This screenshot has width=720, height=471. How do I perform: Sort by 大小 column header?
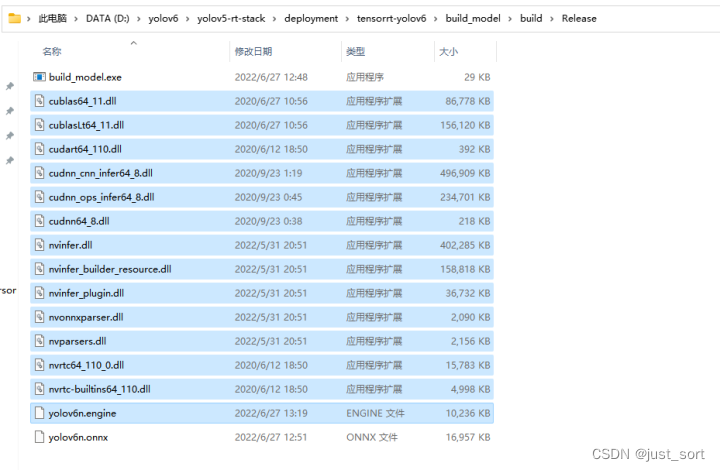click(x=449, y=51)
